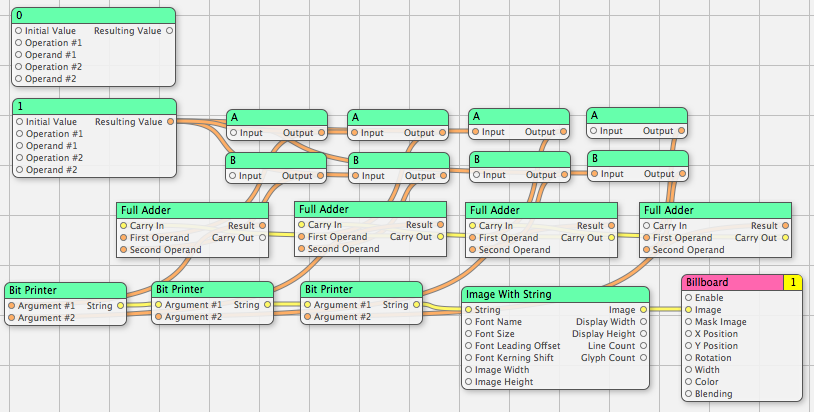The height and width of the screenshot is (412, 814).
Task: Click the Billboard Enable input port
Action: pos(688,298)
